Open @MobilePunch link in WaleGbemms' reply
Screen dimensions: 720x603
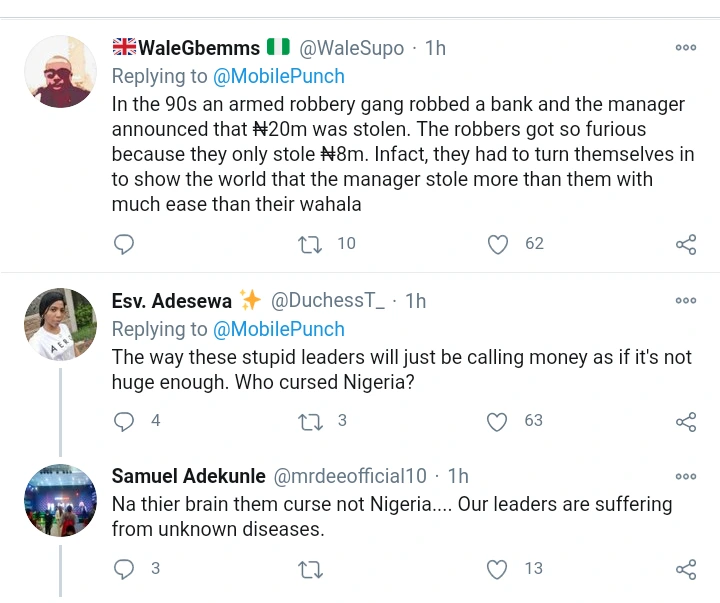(278, 76)
